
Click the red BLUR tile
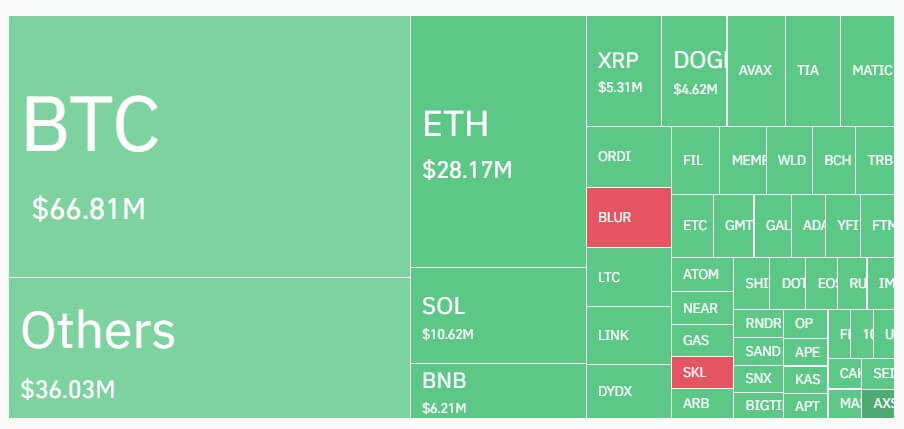tap(628, 217)
